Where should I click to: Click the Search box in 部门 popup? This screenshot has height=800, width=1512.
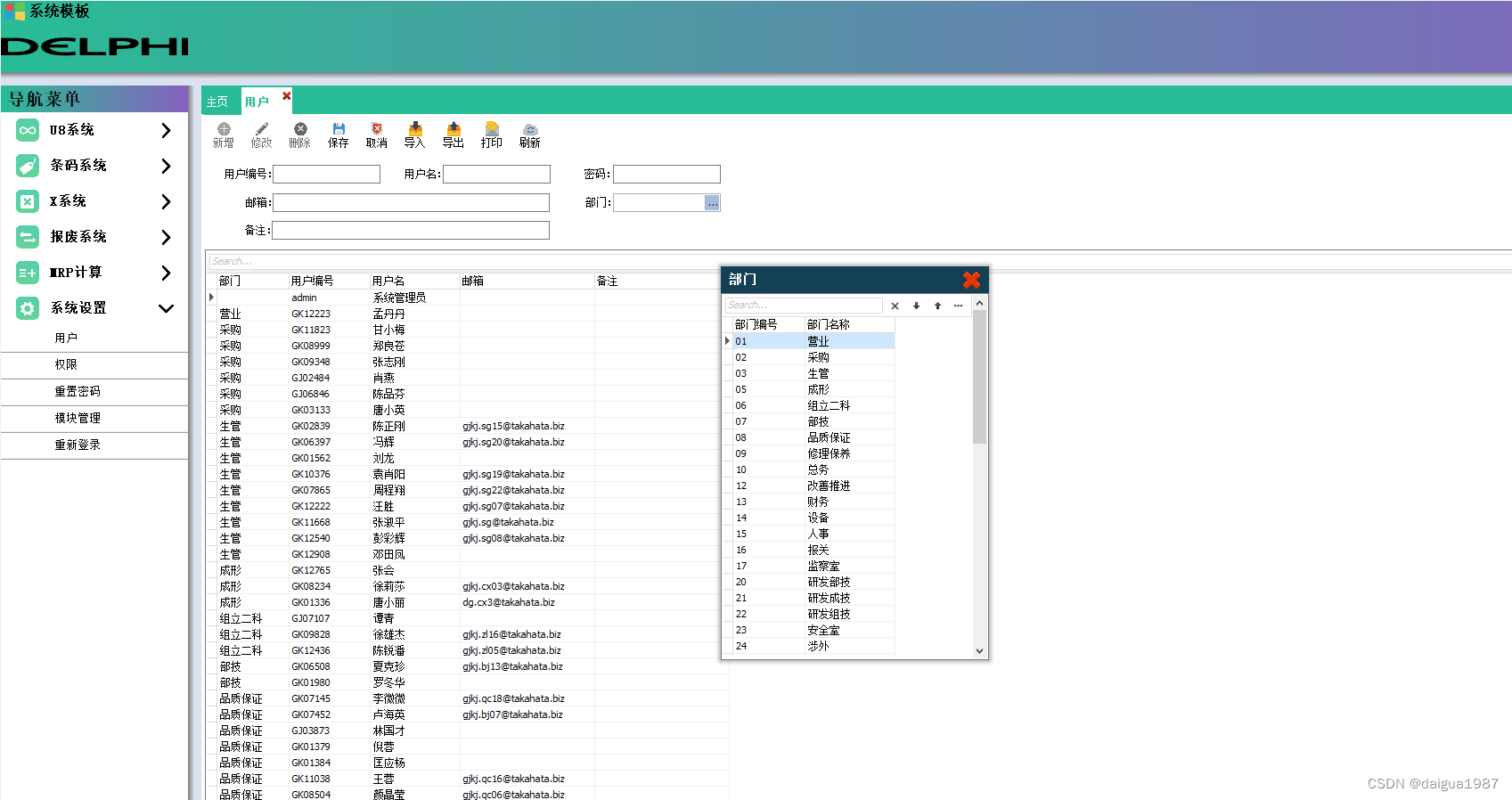coord(805,306)
